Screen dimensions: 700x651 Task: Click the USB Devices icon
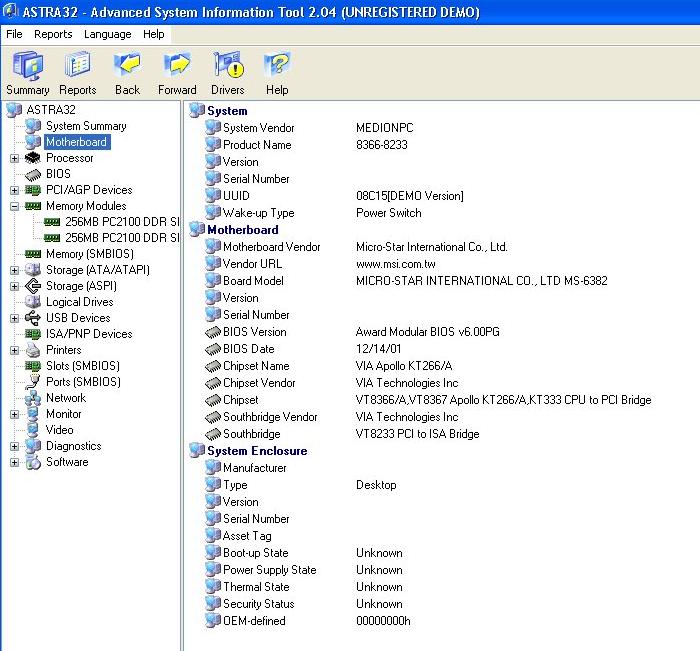click(33, 318)
